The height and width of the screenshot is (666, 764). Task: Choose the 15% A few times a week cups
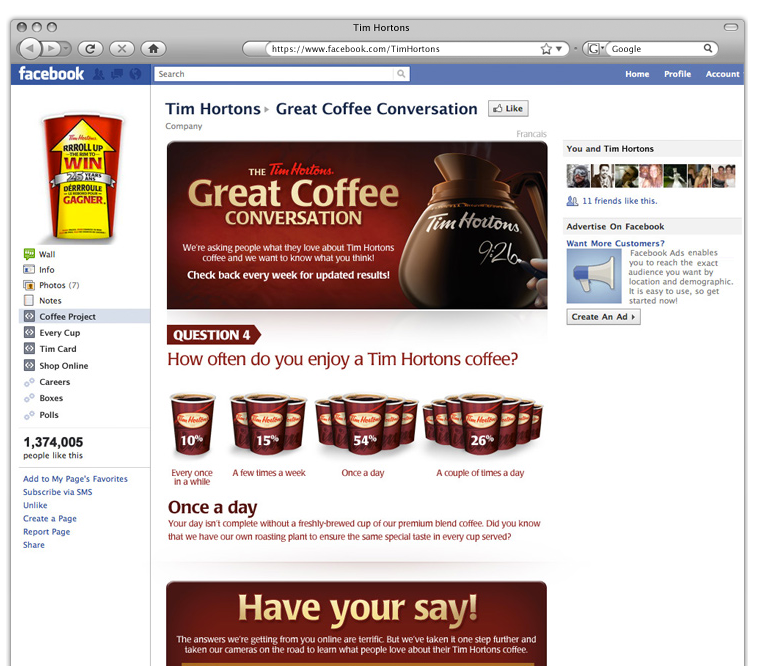pos(268,424)
